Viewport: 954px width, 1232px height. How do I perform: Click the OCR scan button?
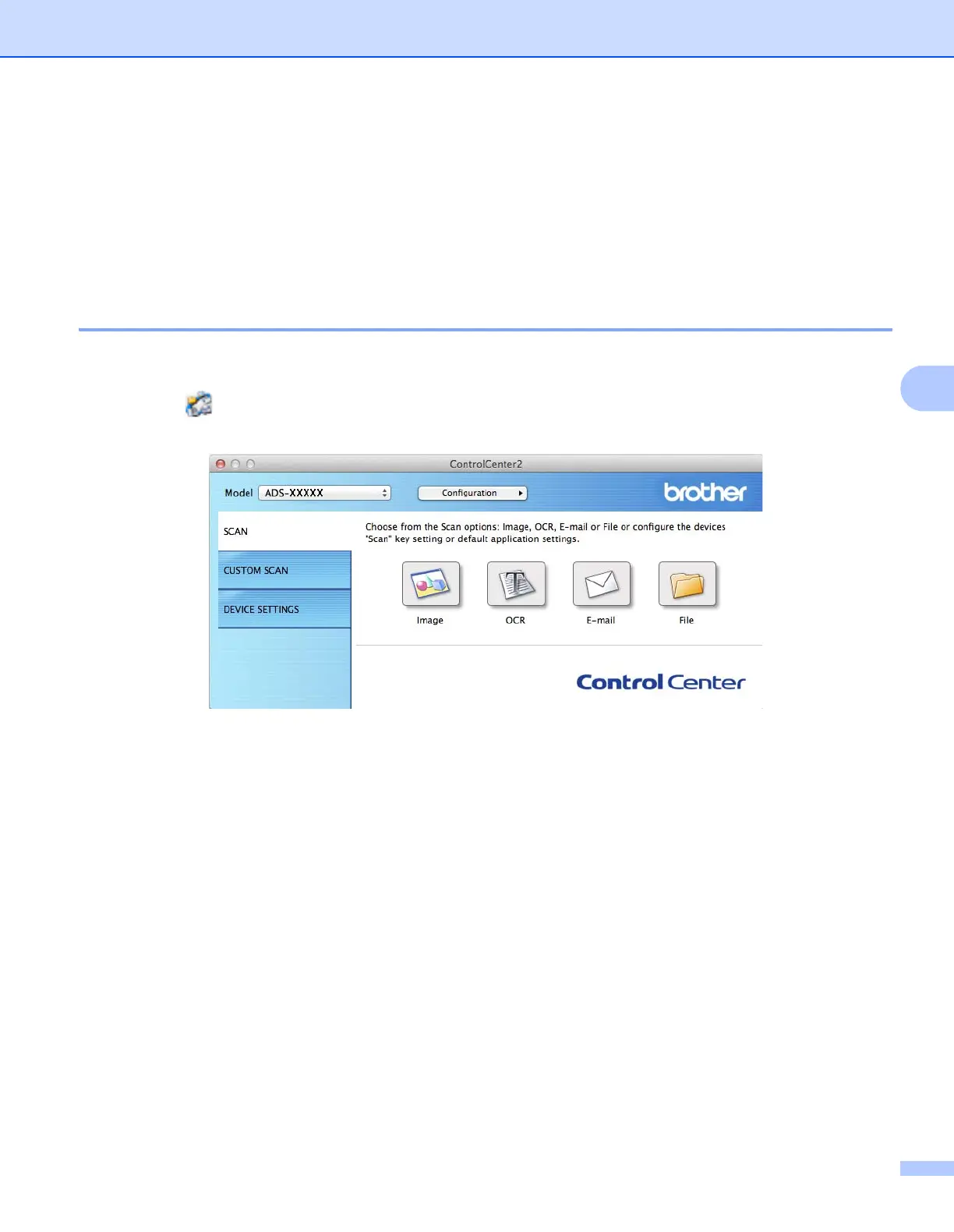point(516,583)
